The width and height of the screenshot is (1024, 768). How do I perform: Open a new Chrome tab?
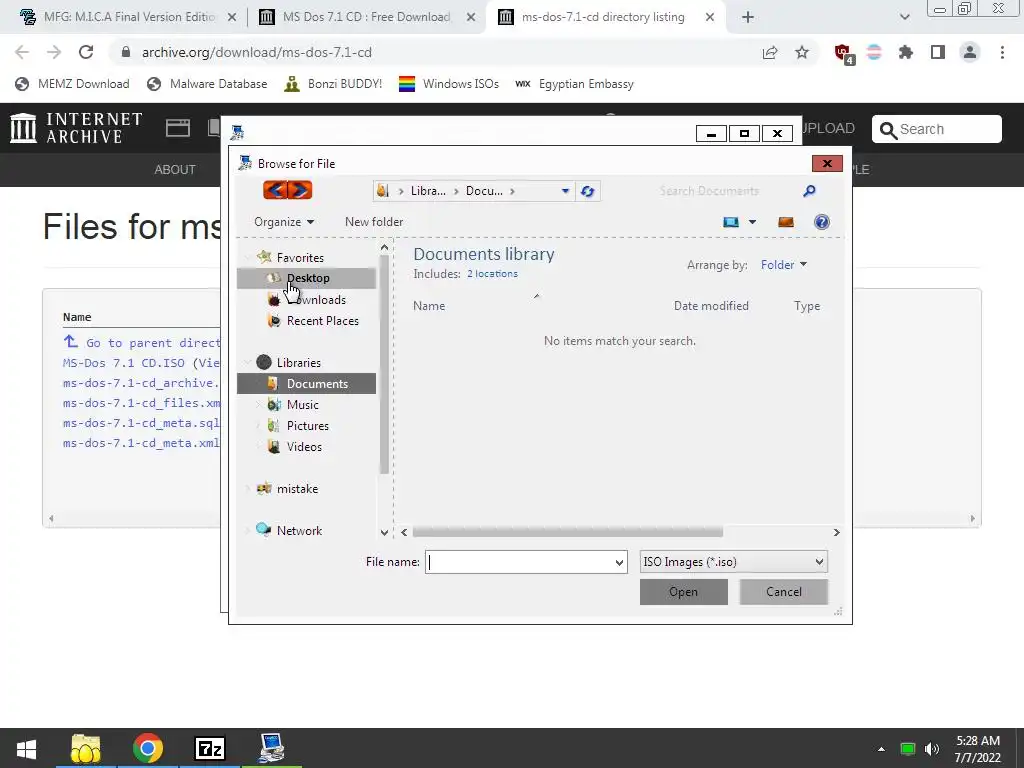[x=748, y=18]
